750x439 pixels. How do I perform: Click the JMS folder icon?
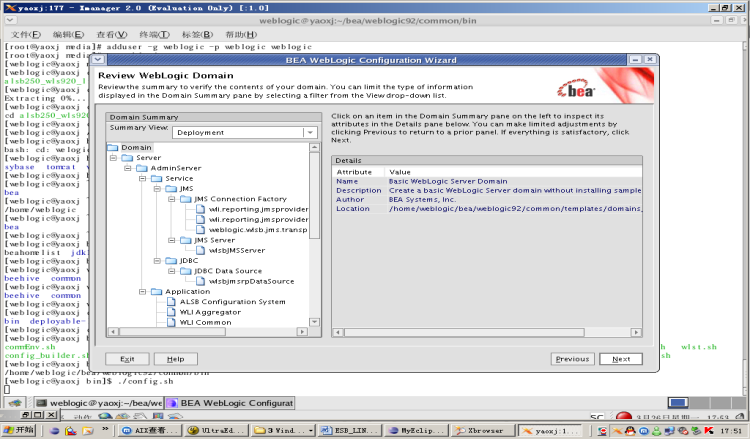coord(171,188)
